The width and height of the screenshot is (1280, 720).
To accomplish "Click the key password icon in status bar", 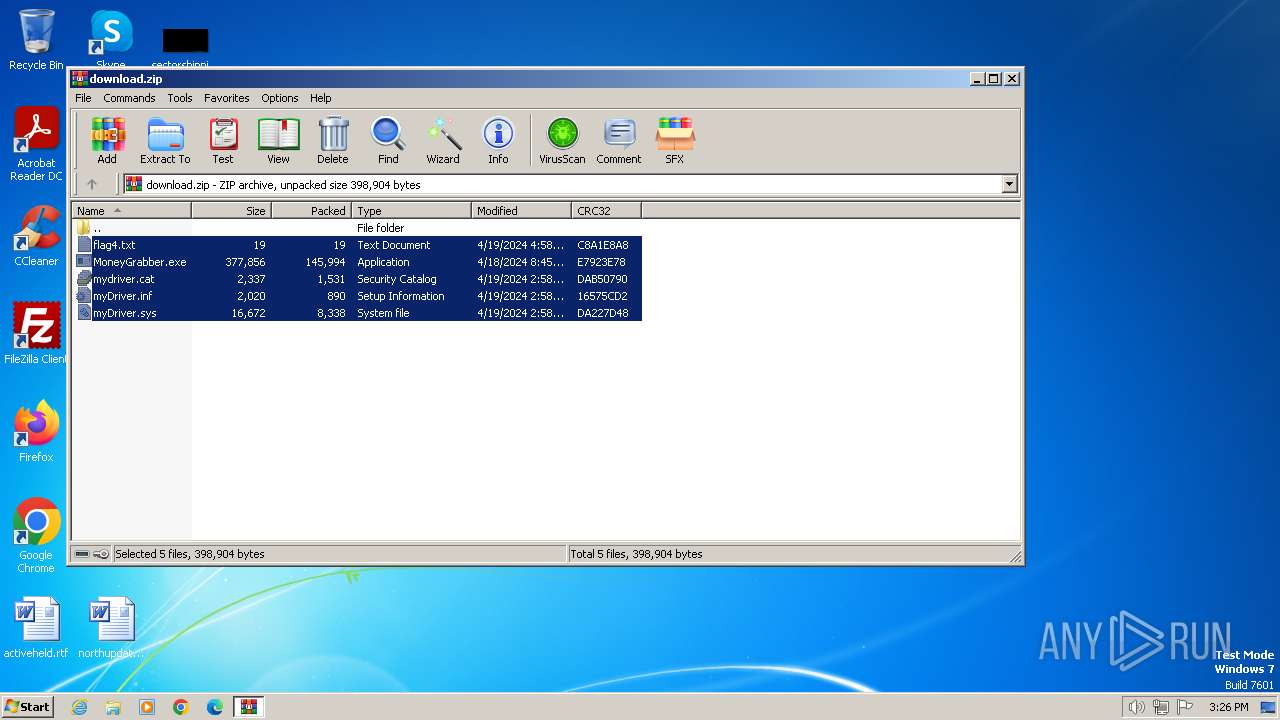I will (x=101, y=554).
